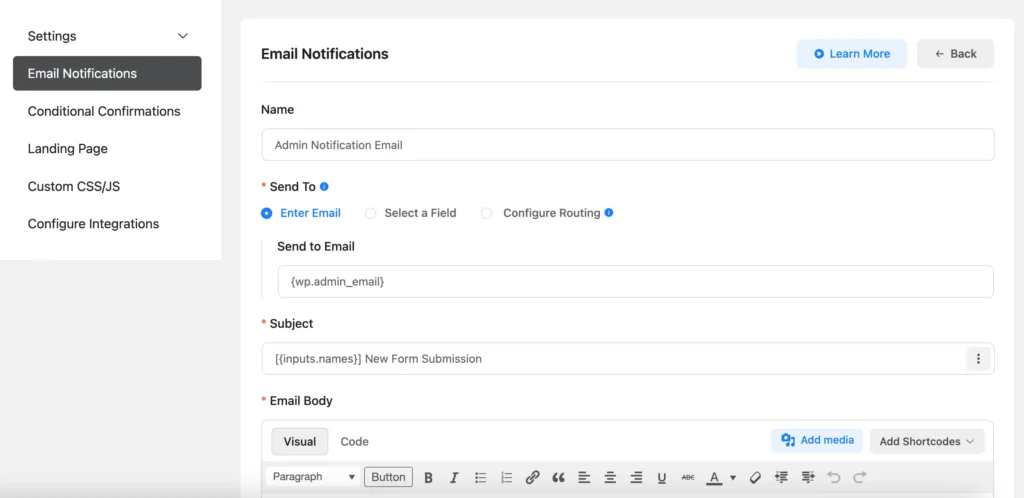Click the Learn More button
The image size is (1024, 498).
(x=852, y=54)
